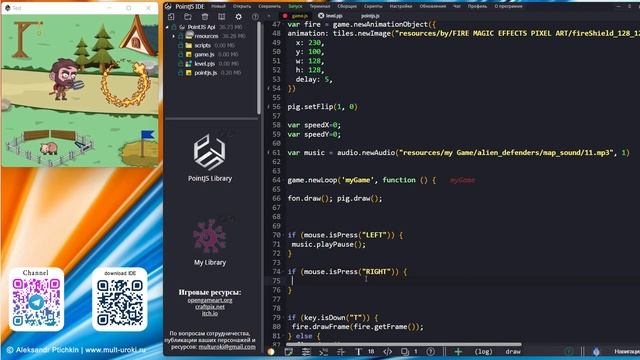
Task: Toggle lock icon beside resources folder
Action: tap(180, 36)
